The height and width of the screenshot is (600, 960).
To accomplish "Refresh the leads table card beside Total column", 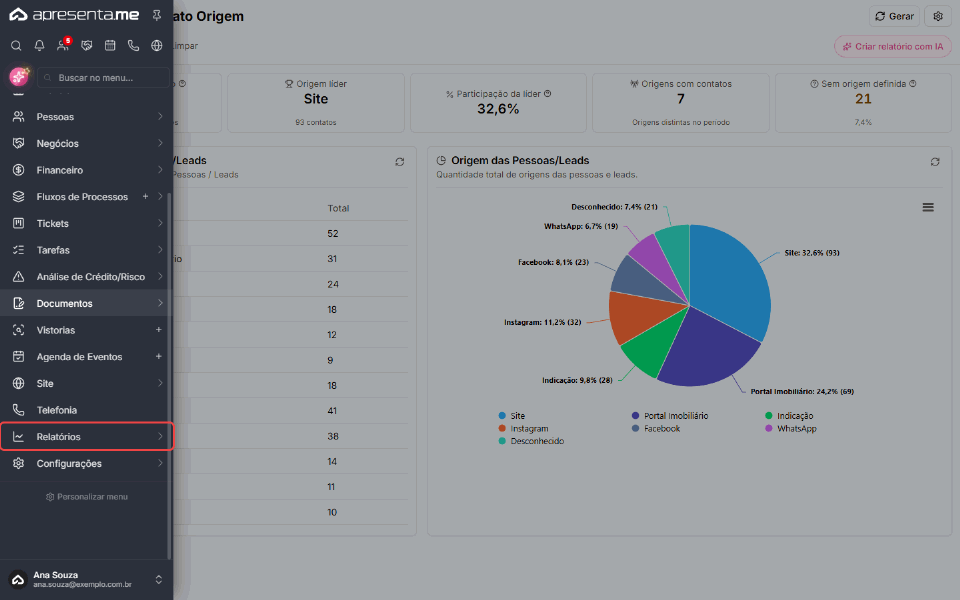I will click(400, 162).
